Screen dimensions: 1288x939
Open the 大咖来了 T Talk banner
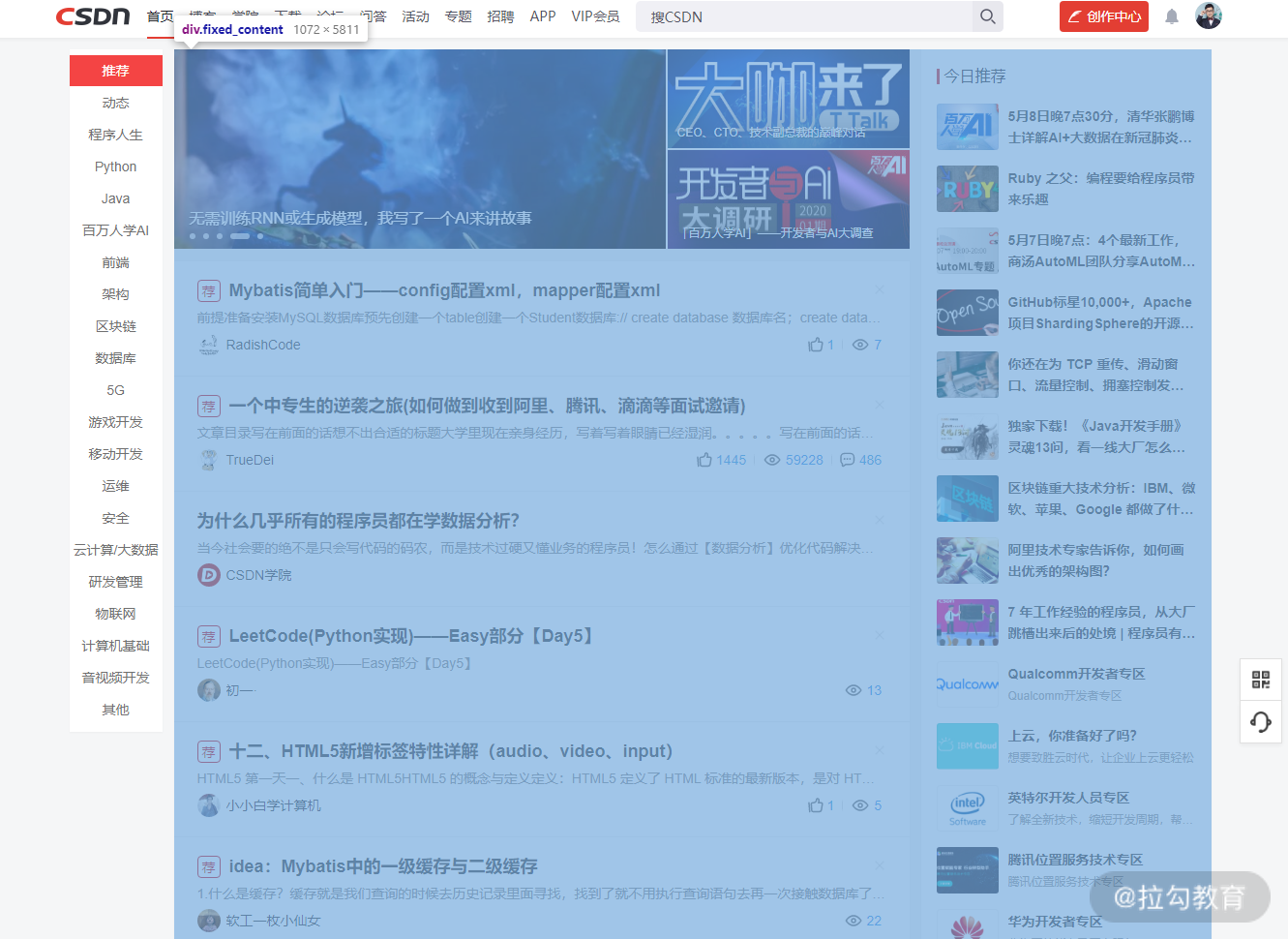coord(789,99)
